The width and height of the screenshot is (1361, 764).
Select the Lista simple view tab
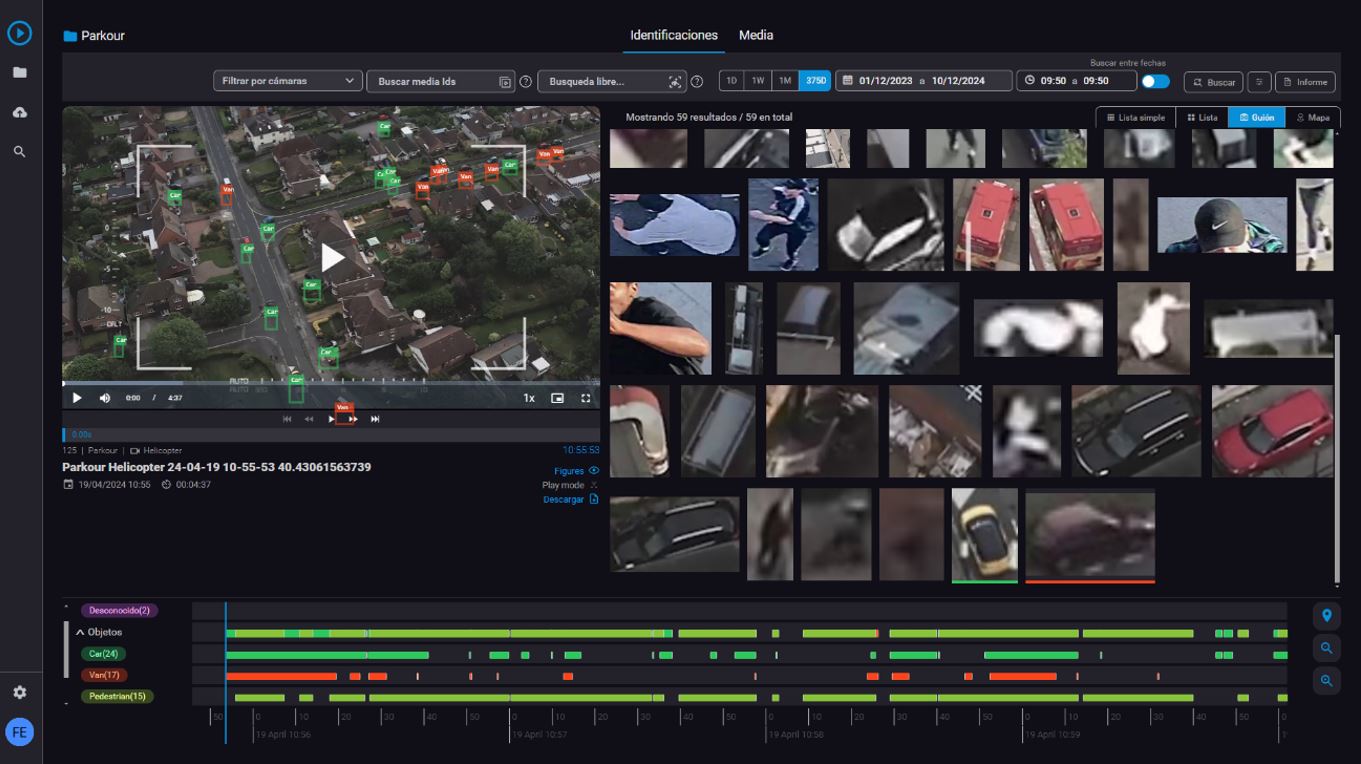[1135, 118]
